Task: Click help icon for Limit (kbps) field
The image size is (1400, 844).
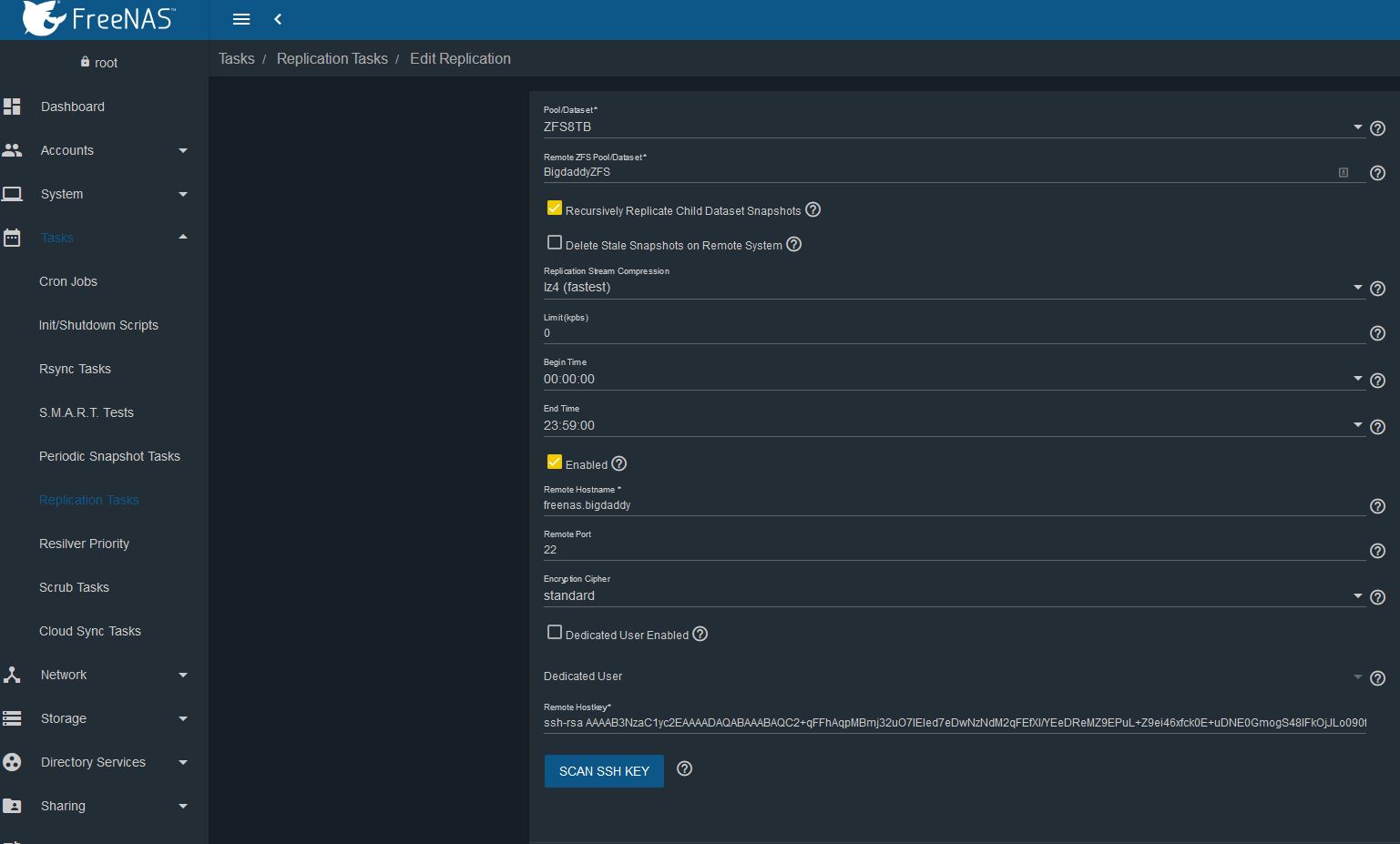Action: 1377,334
